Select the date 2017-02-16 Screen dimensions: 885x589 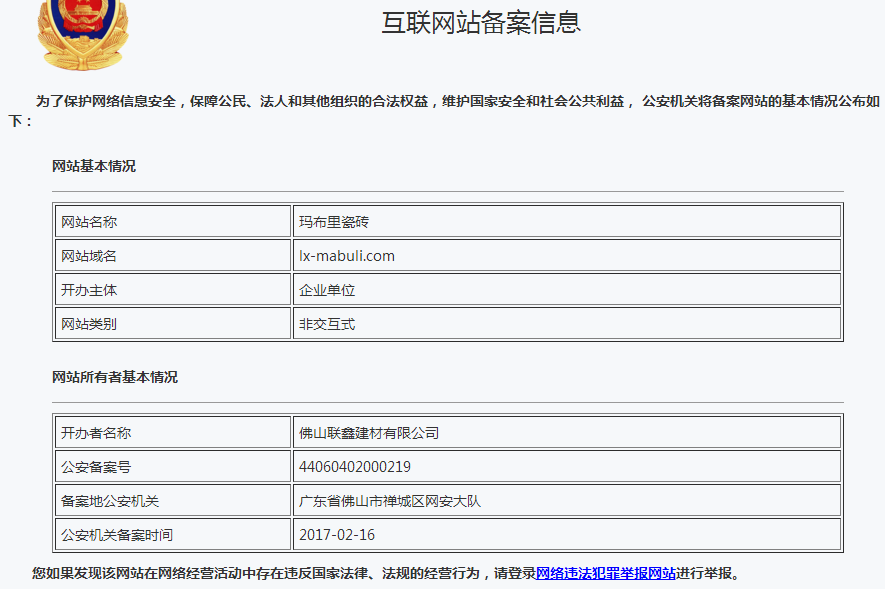point(337,535)
